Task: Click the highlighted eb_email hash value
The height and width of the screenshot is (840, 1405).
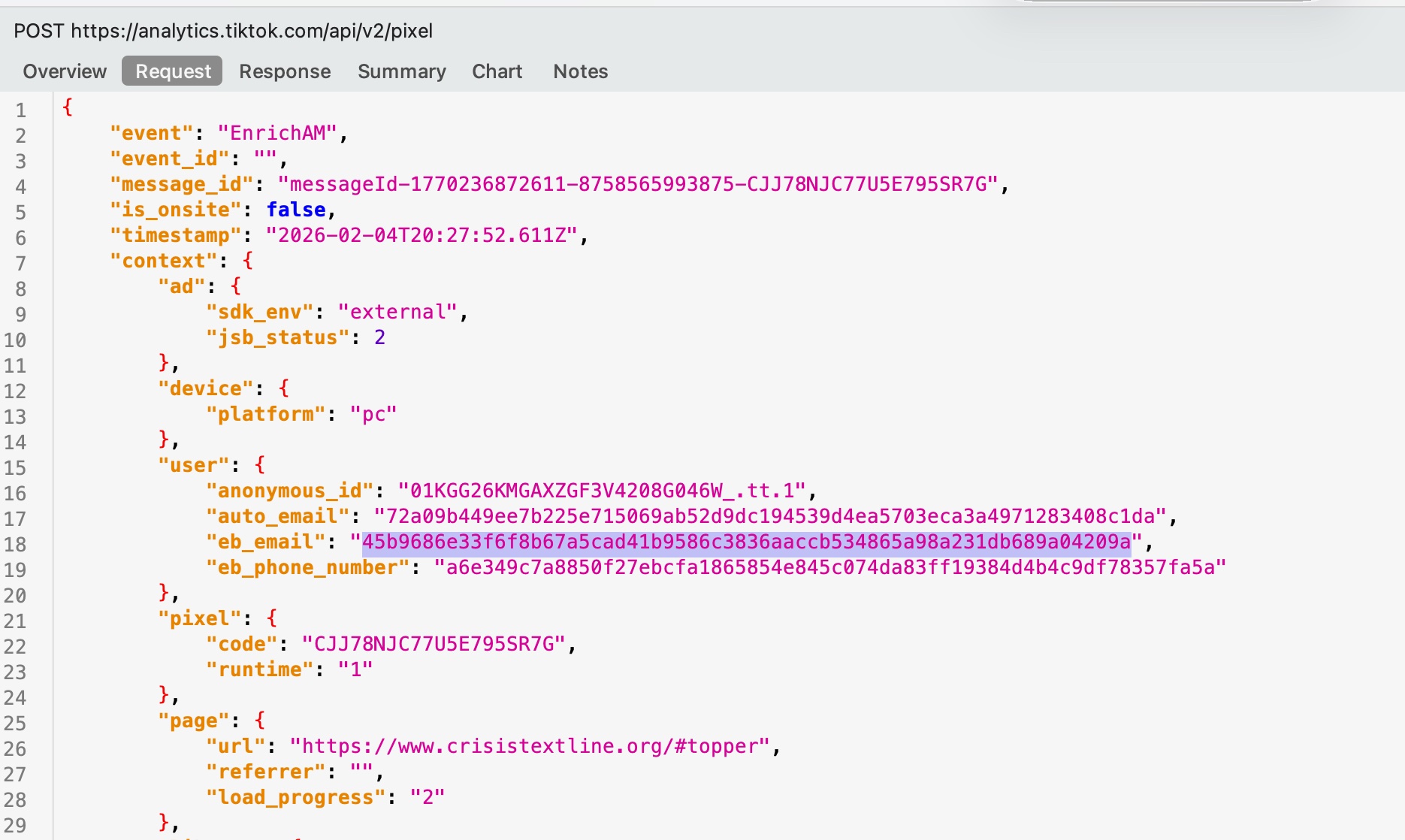Action: 746,542
